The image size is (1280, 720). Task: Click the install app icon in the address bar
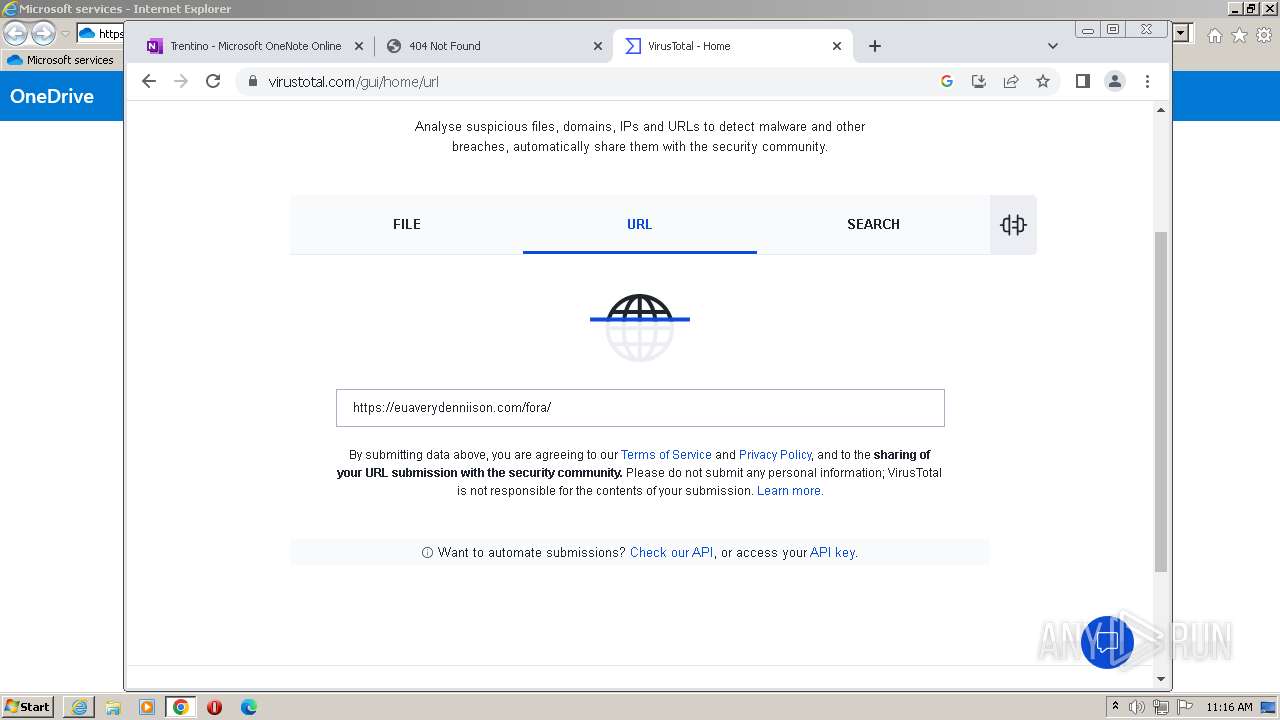(979, 81)
